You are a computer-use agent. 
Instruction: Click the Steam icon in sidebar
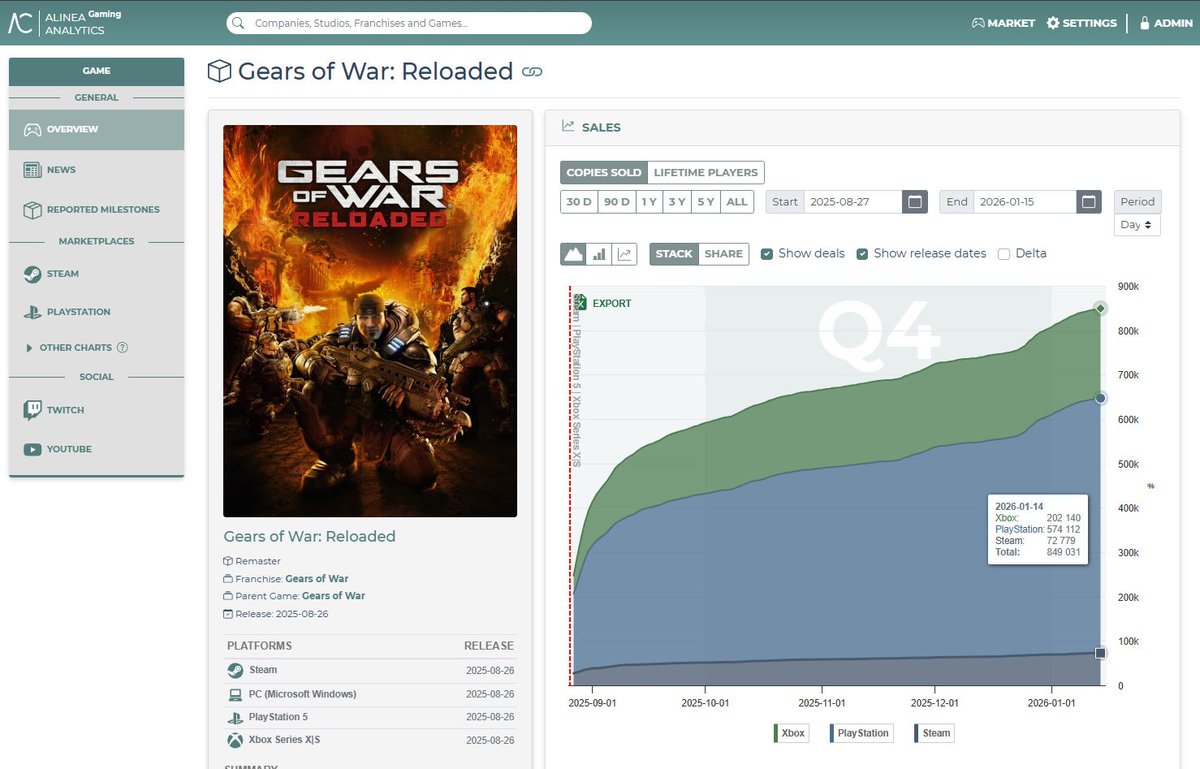point(32,274)
